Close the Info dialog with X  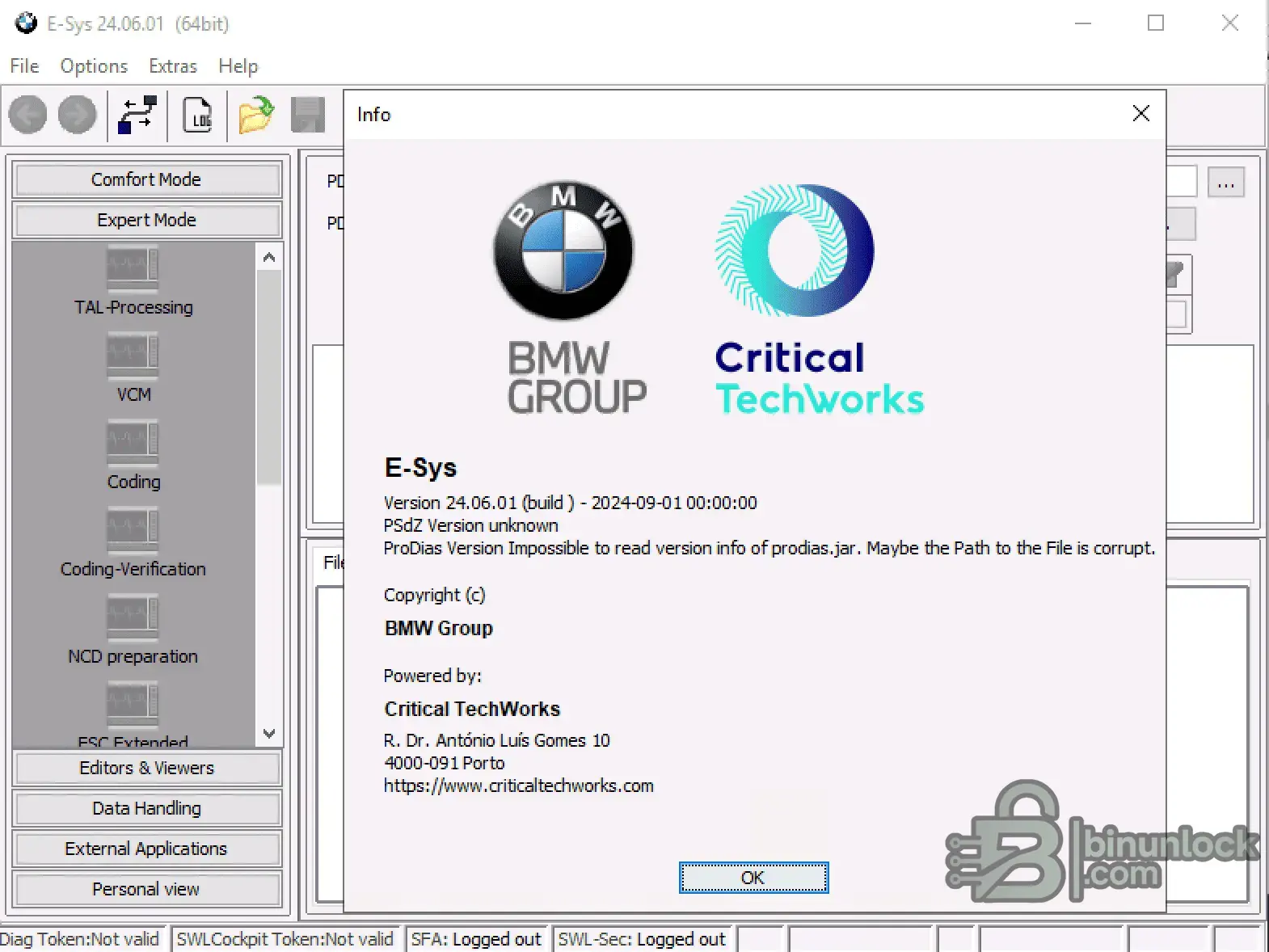click(x=1141, y=113)
